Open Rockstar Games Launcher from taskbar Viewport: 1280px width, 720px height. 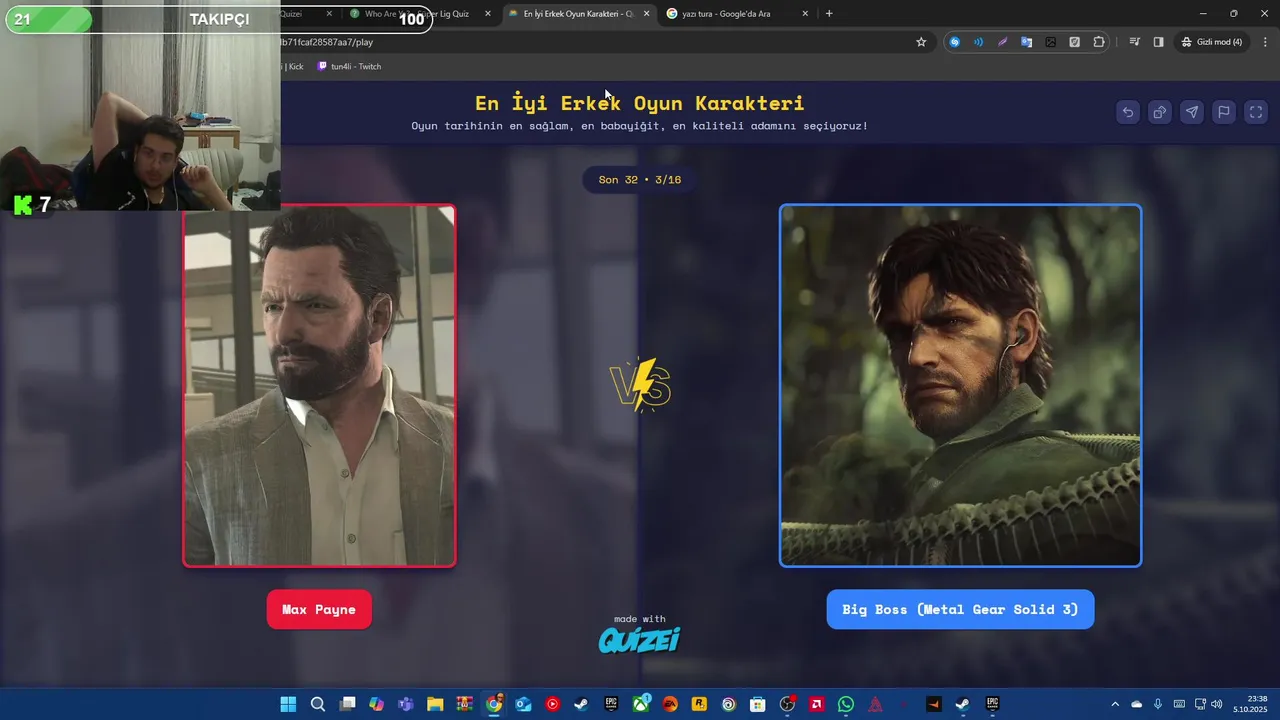click(699, 704)
